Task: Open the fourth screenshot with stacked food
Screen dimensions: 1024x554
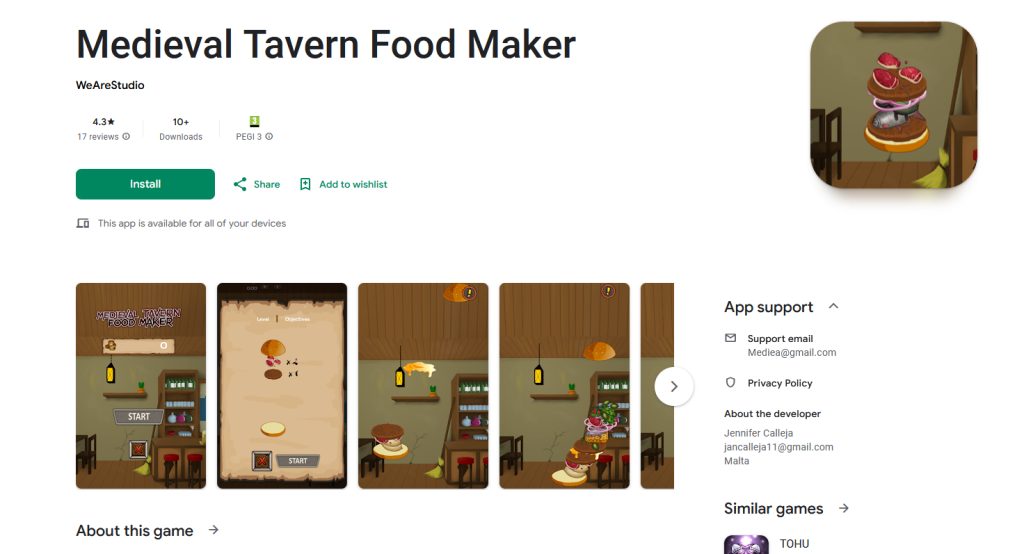Action: click(564, 385)
